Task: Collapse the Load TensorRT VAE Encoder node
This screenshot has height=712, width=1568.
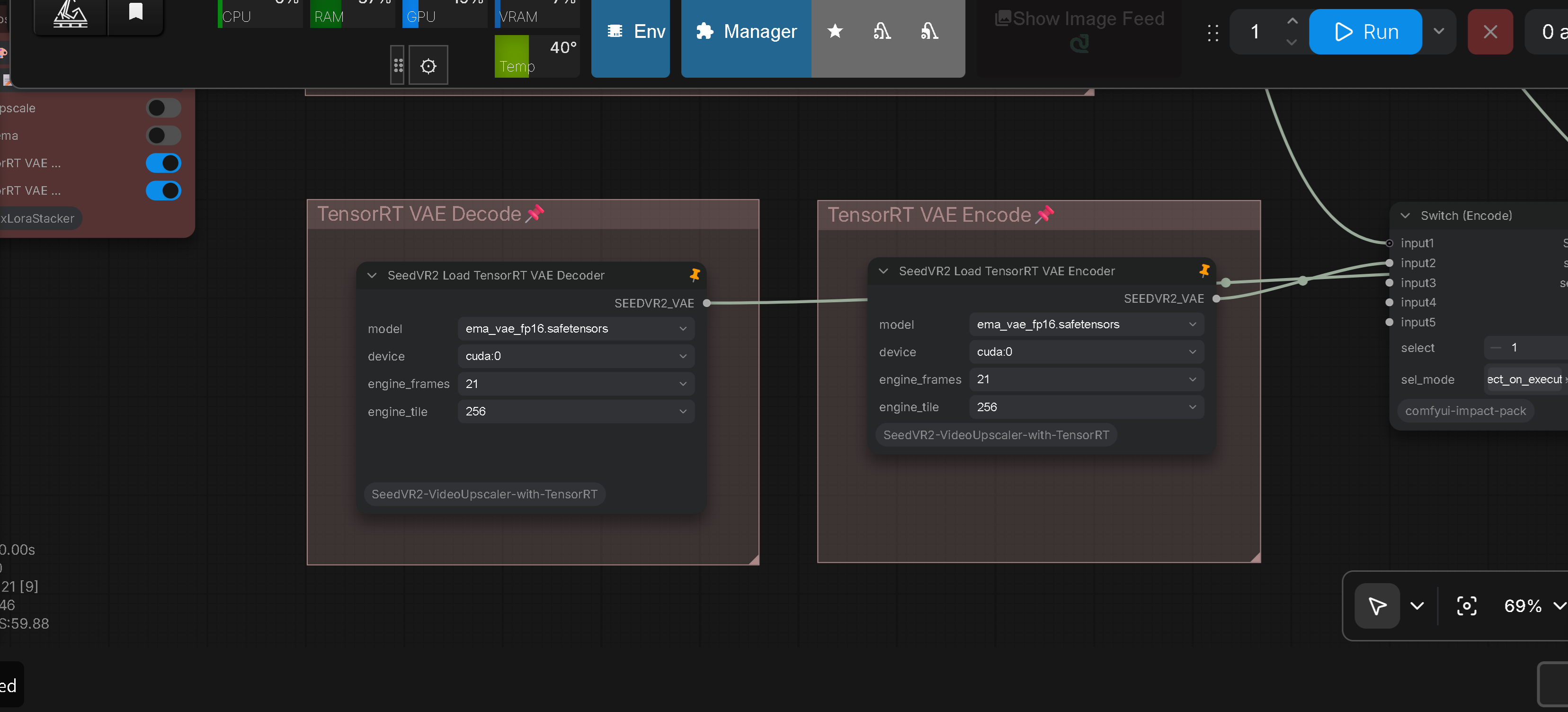Action: click(883, 271)
